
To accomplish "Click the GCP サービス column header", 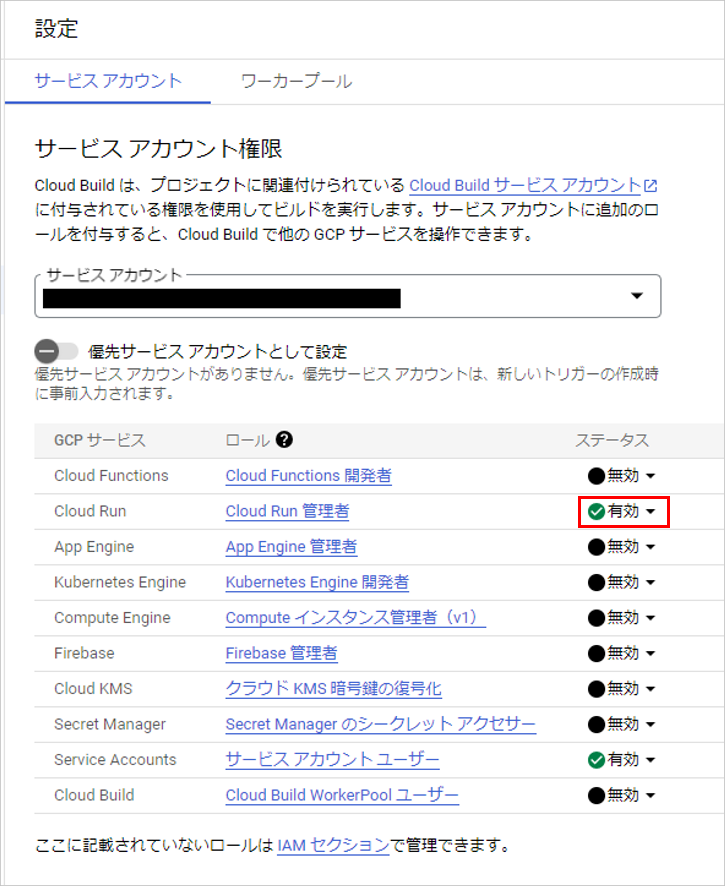I will pyautogui.click(x=100, y=440).
